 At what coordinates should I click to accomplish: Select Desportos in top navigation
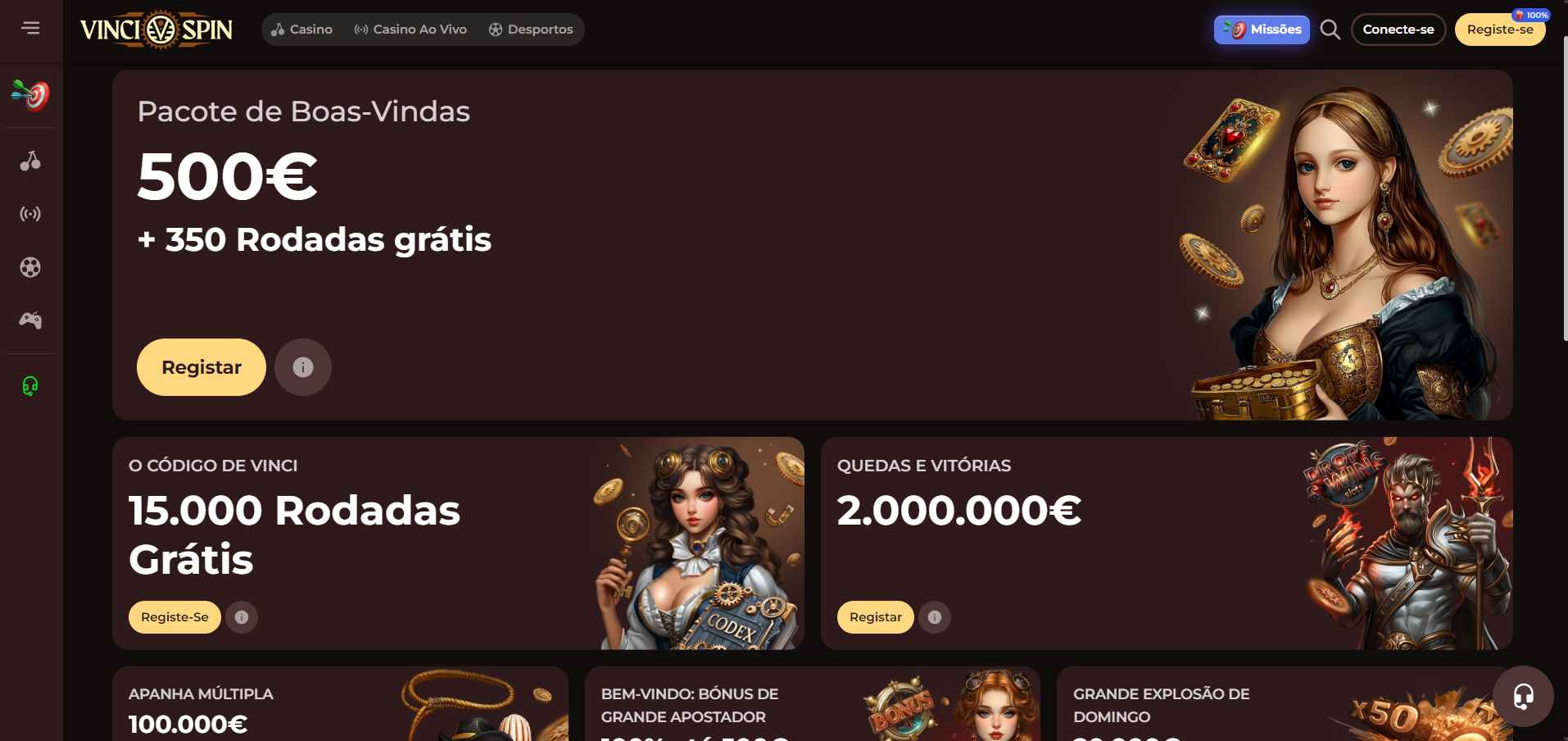[x=531, y=30]
